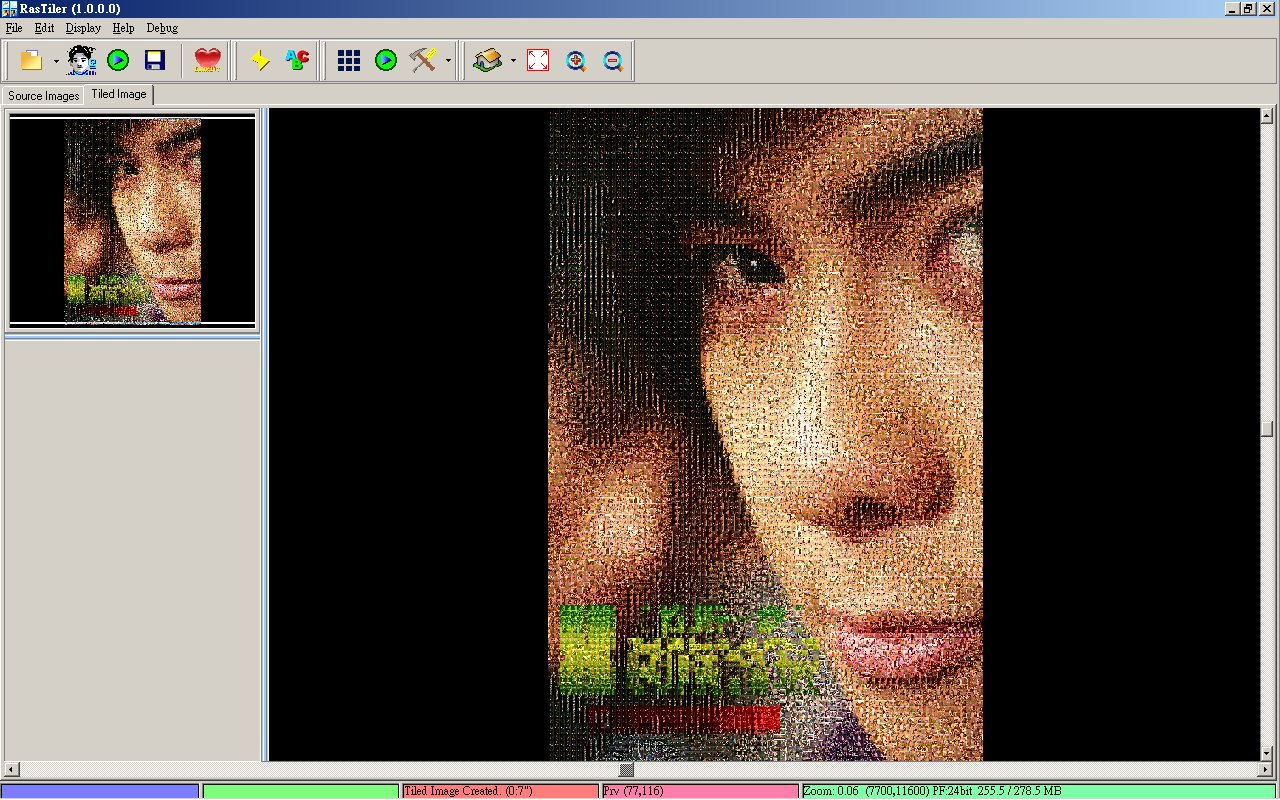
Task: Click the vertical scrollbar thumb
Action: click(x=1267, y=429)
